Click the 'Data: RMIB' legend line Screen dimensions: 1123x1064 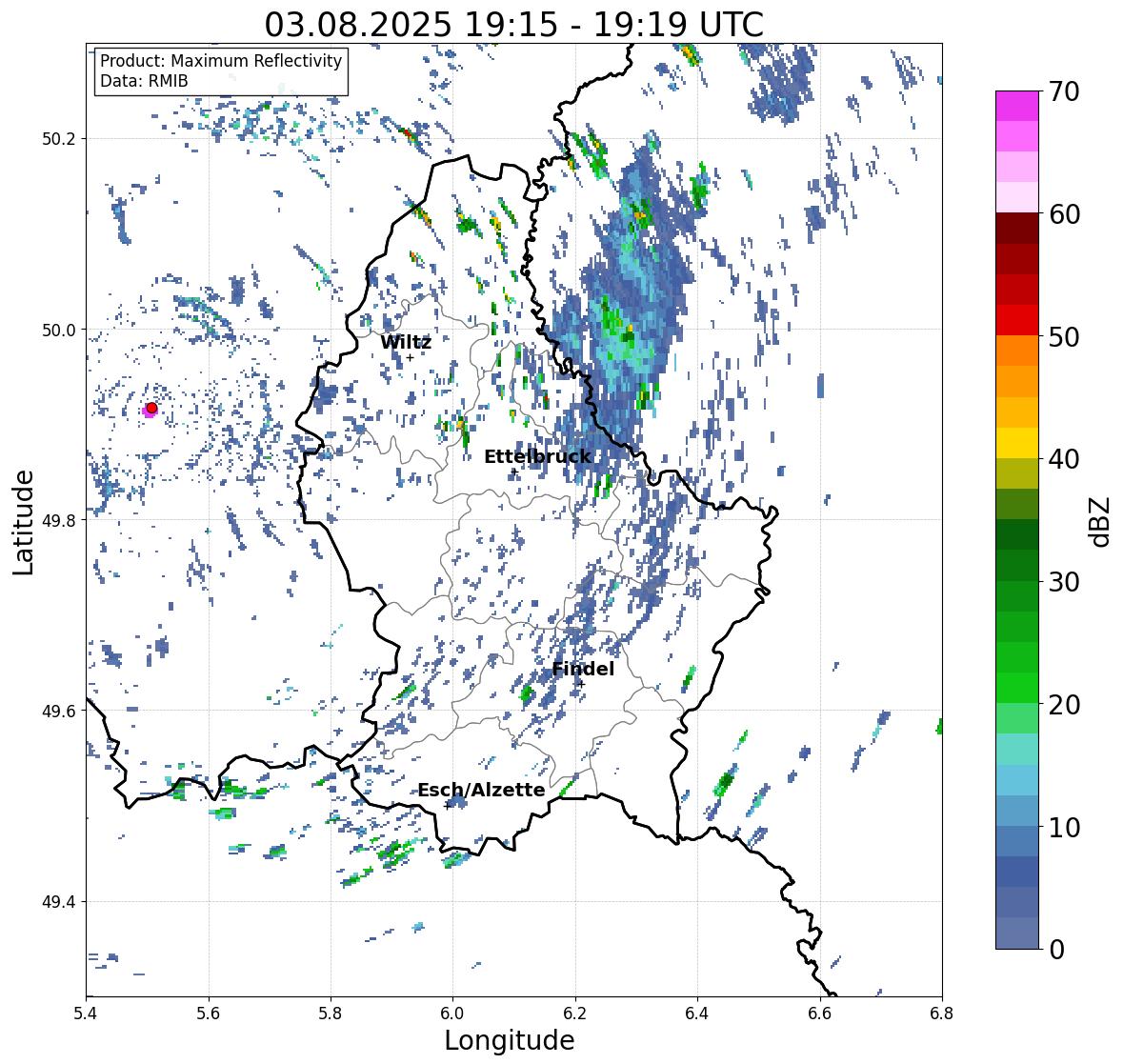coord(144,81)
